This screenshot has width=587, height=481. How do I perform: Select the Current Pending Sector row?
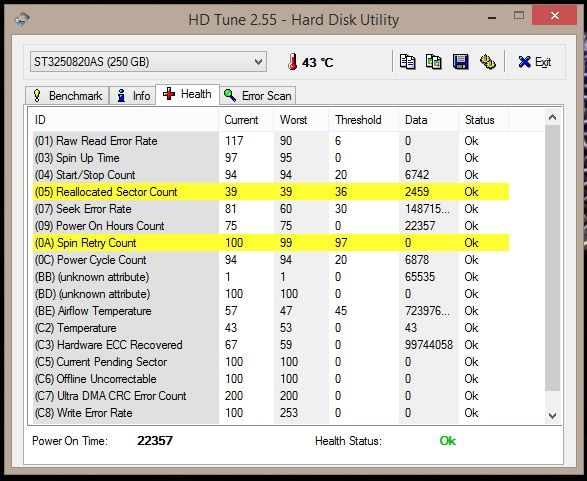click(271, 362)
